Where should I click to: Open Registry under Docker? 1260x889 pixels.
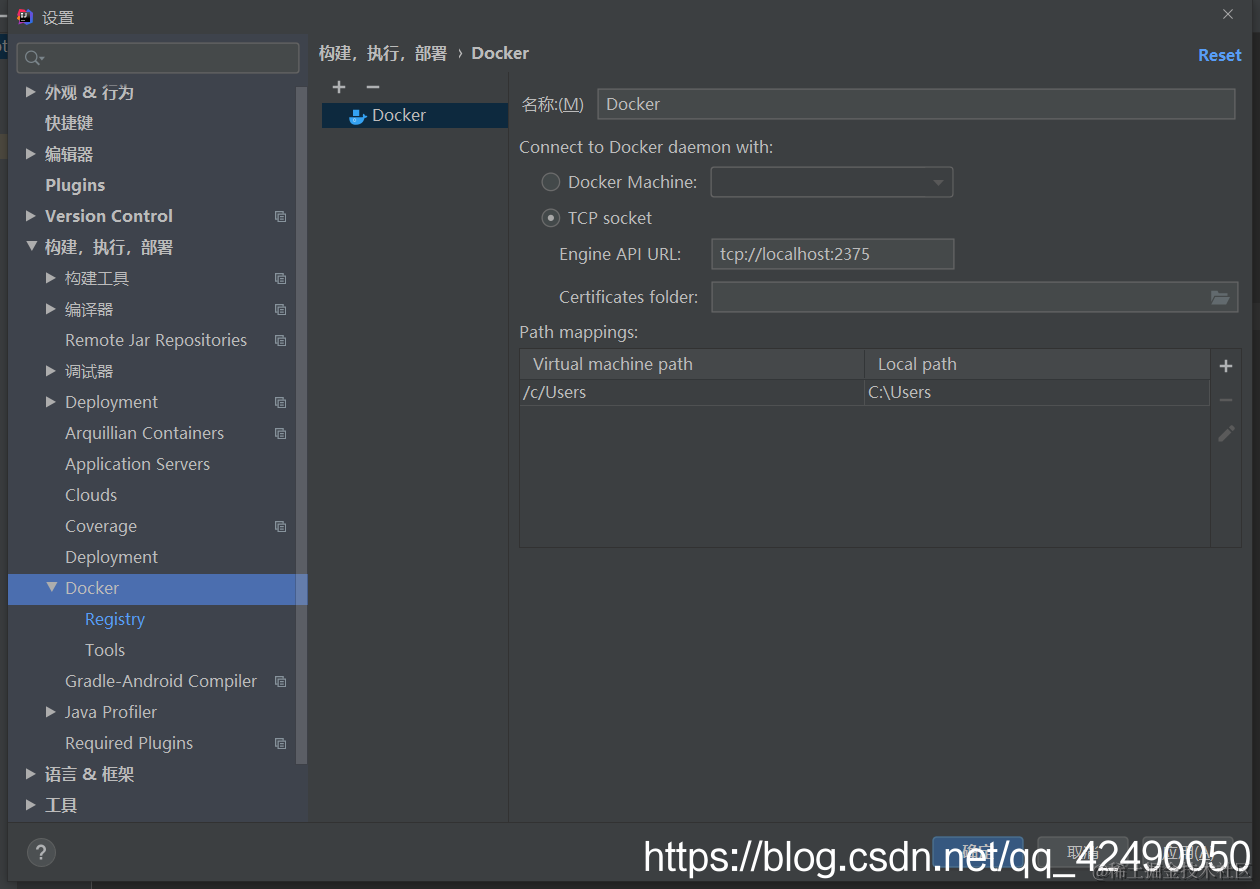tap(115, 619)
